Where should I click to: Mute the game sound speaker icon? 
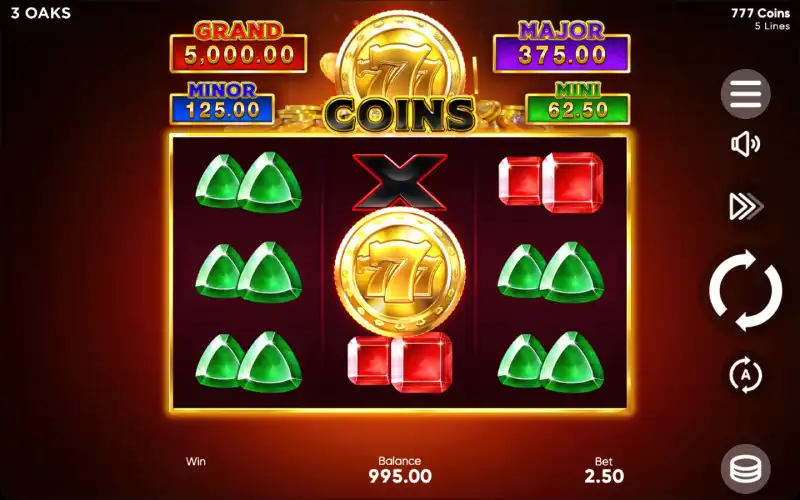pos(745,144)
